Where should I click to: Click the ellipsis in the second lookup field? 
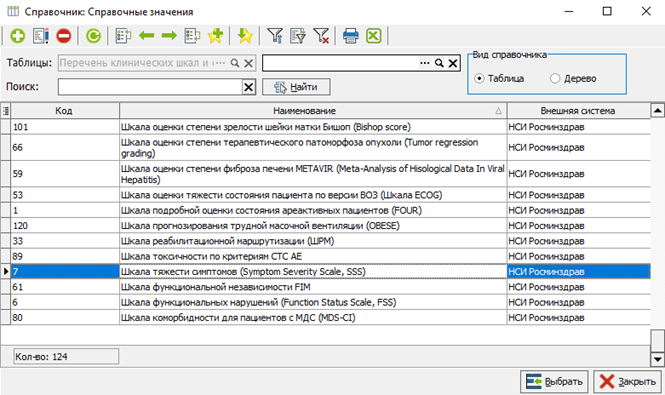(425, 63)
